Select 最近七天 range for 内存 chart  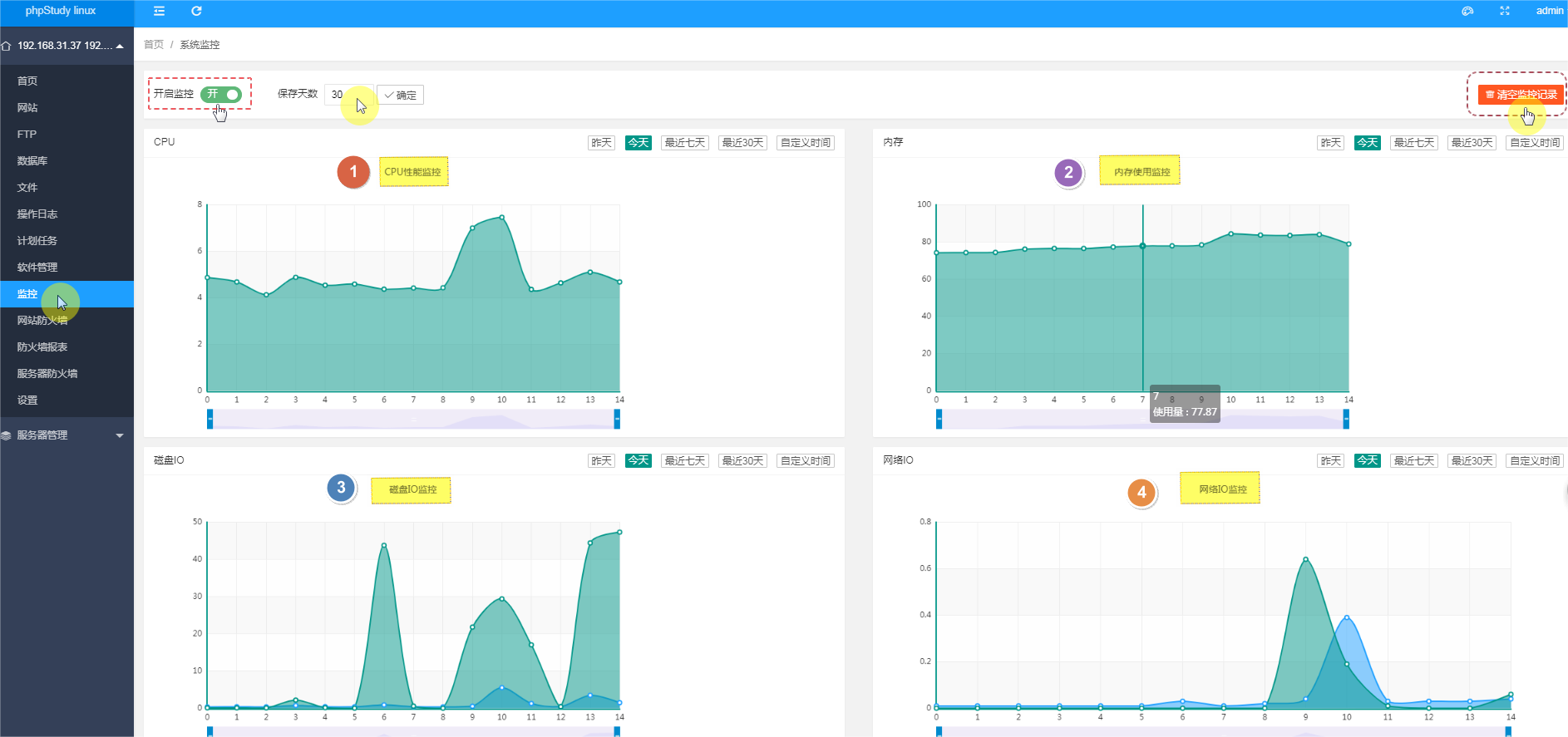click(x=1413, y=143)
